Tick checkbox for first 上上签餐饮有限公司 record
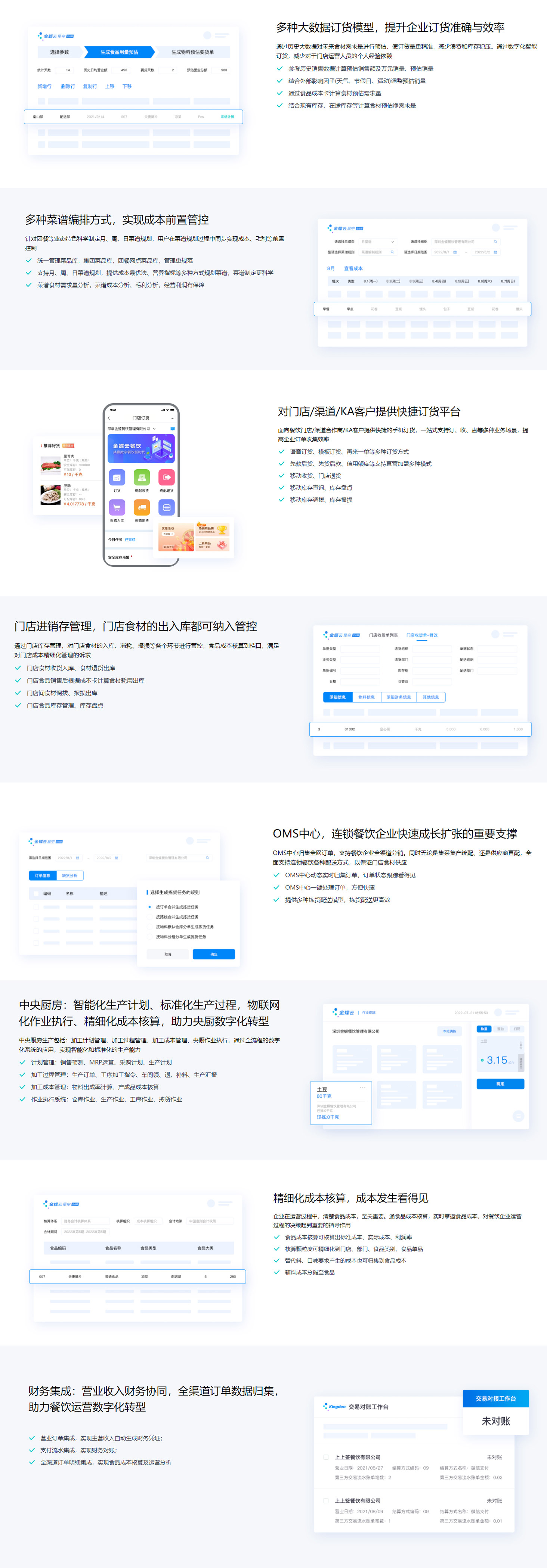Image resolution: width=547 pixels, height=1568 pixels. (326, 1457)
